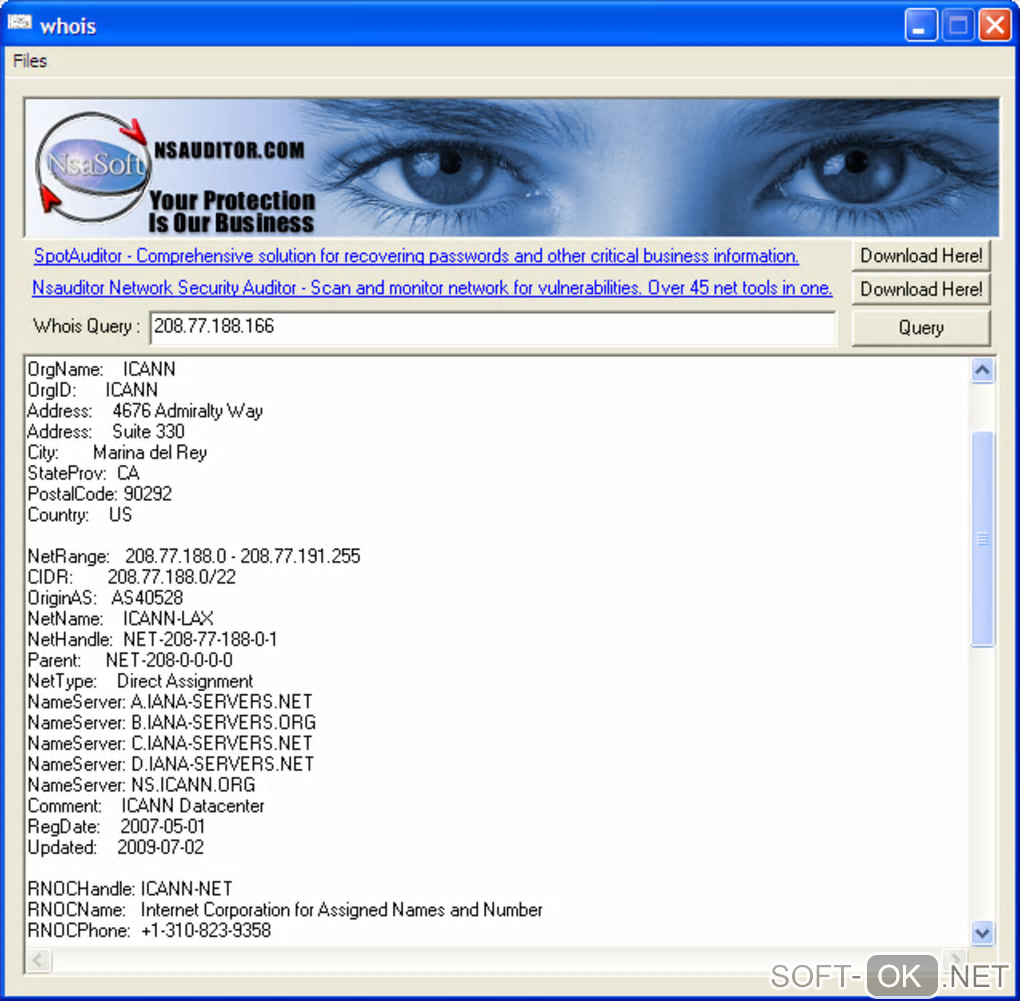Screen dimensions: 1020x1001
Task: Click the NameServer D.IANA-SERVERS.NET line
Action: coord(171,765)
